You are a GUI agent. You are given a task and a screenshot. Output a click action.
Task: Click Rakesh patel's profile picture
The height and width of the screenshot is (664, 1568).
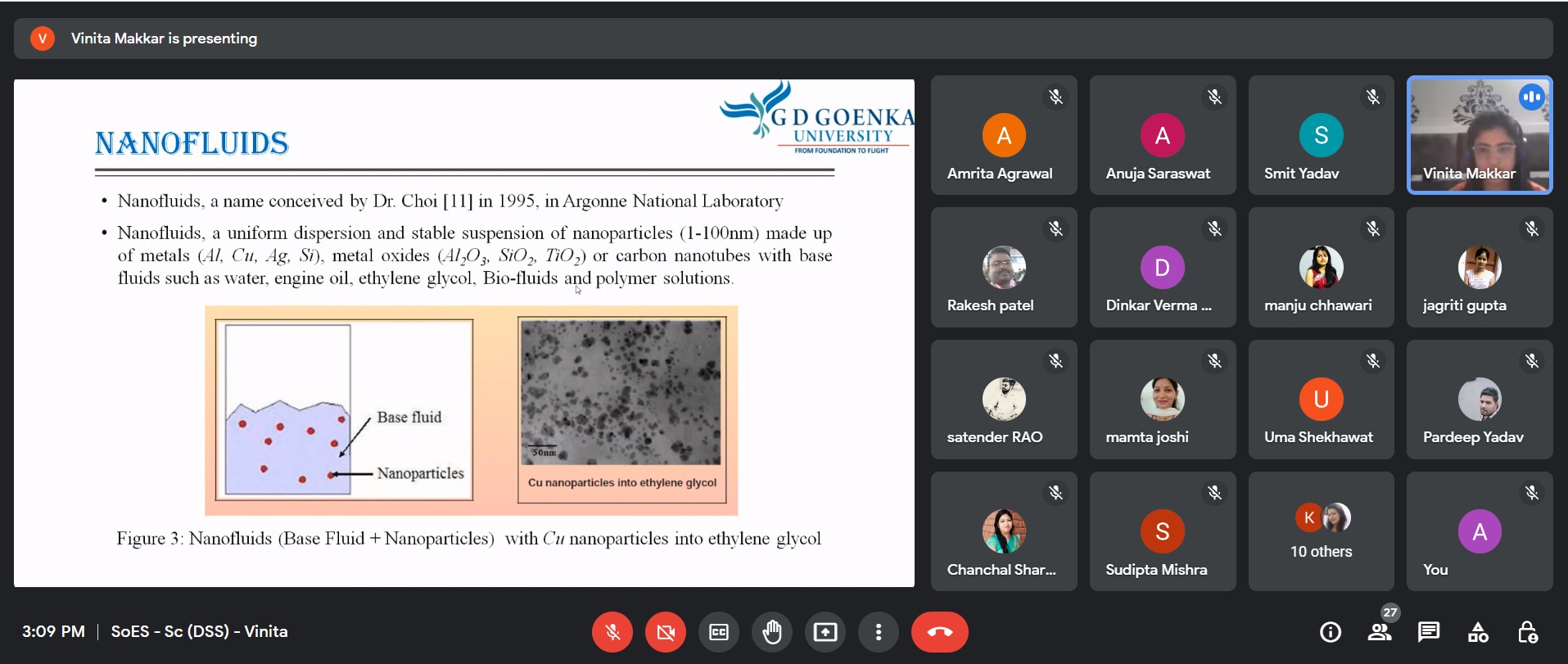(1004, 267)
